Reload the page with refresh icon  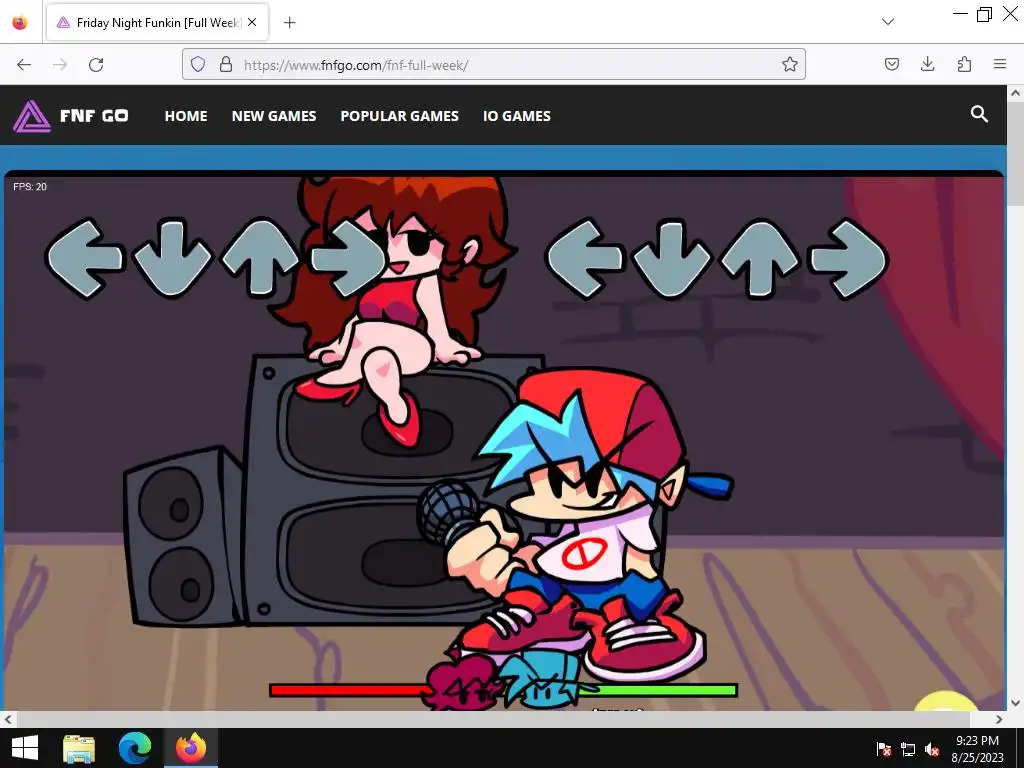(x=96, y=65)
